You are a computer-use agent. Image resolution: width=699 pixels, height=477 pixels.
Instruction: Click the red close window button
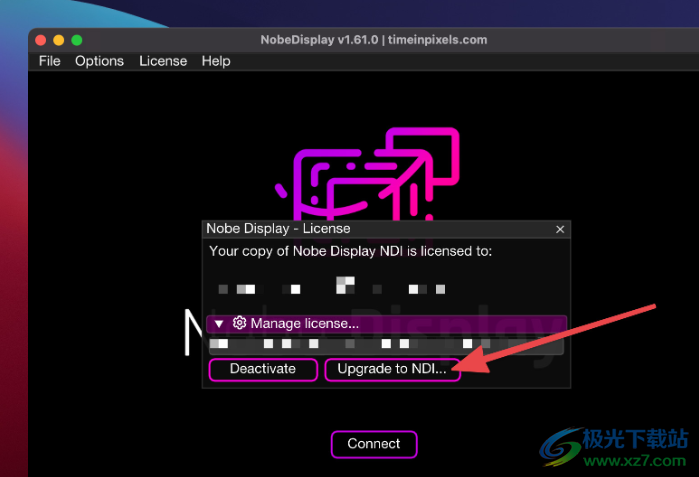pos(41,40)
